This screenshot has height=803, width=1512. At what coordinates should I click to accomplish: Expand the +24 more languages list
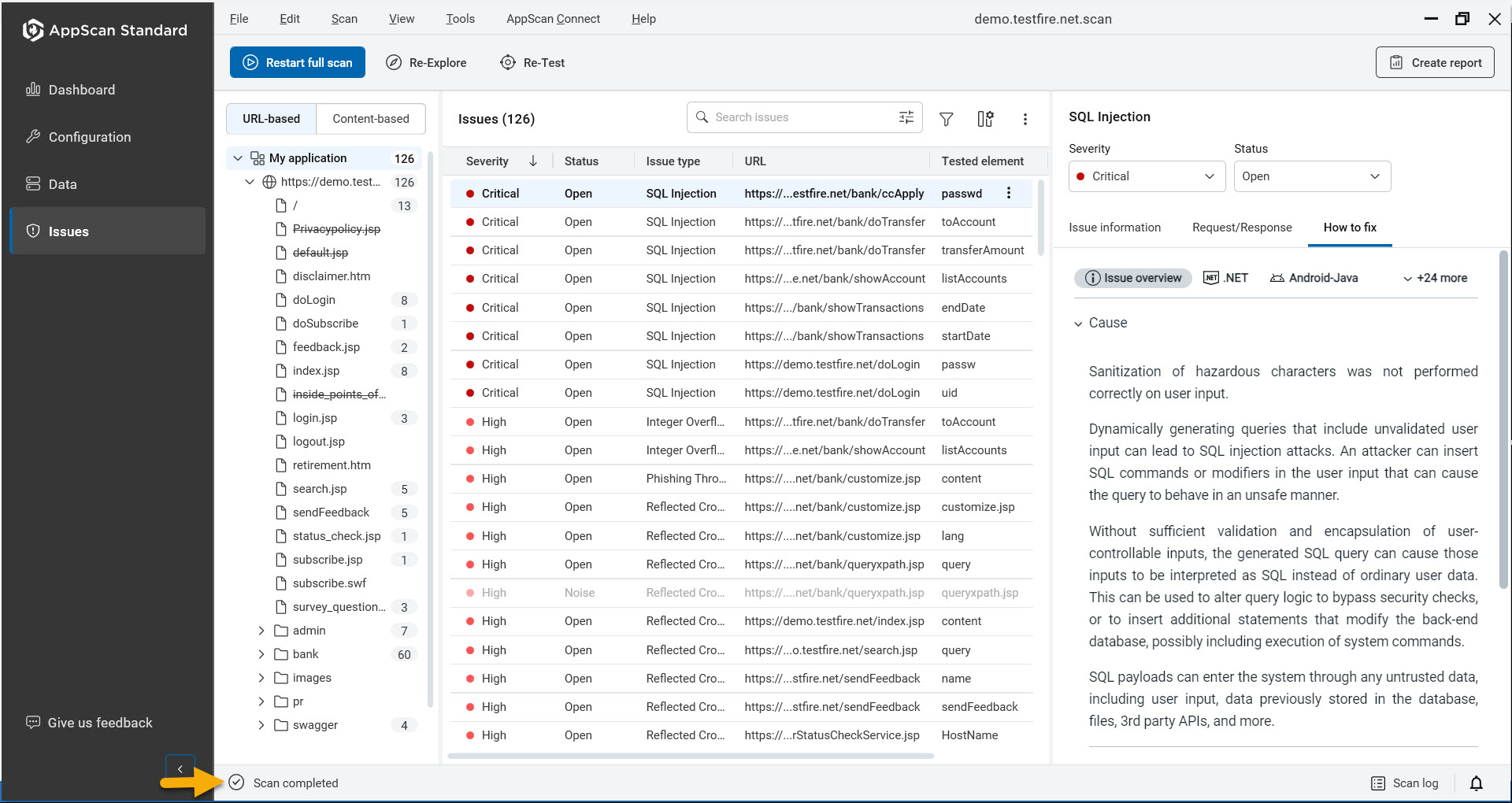click(1435, 277)
